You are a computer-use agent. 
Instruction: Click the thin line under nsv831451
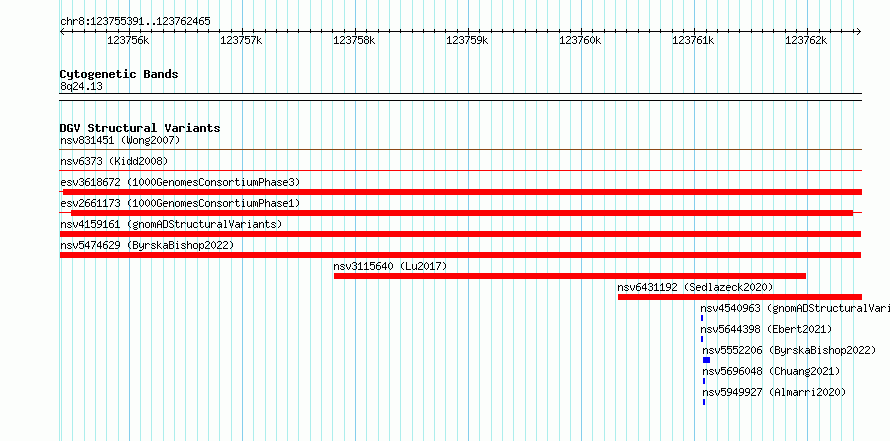coord(460,149)
